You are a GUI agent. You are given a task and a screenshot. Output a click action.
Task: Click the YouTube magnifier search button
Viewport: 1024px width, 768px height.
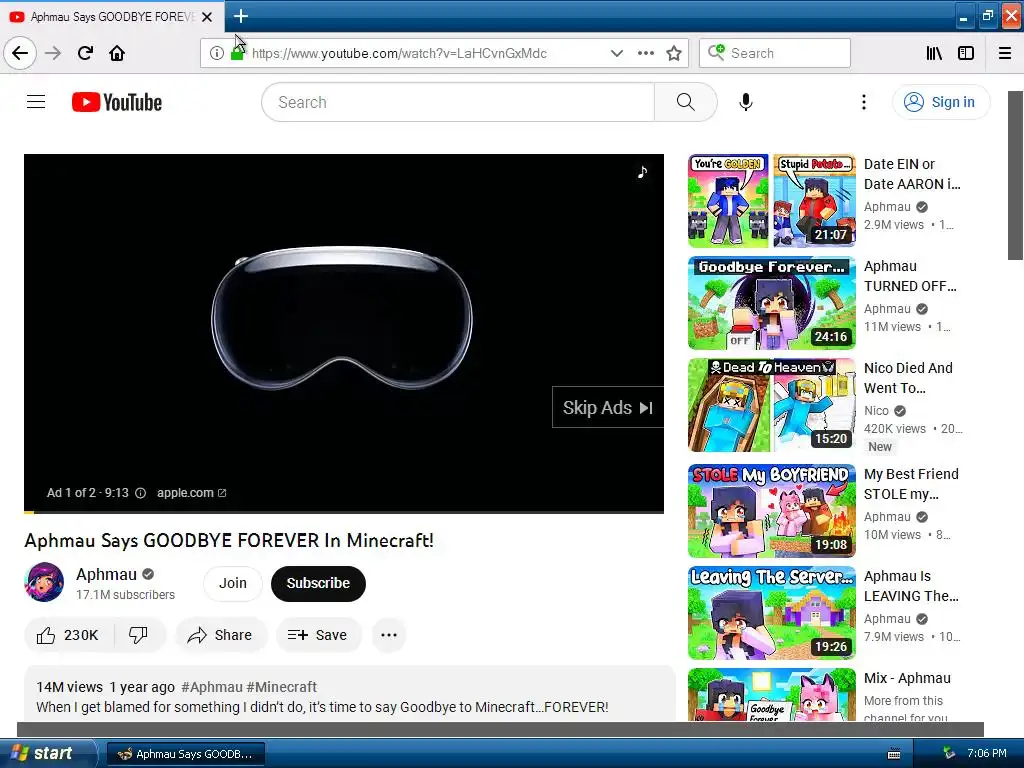685,102
